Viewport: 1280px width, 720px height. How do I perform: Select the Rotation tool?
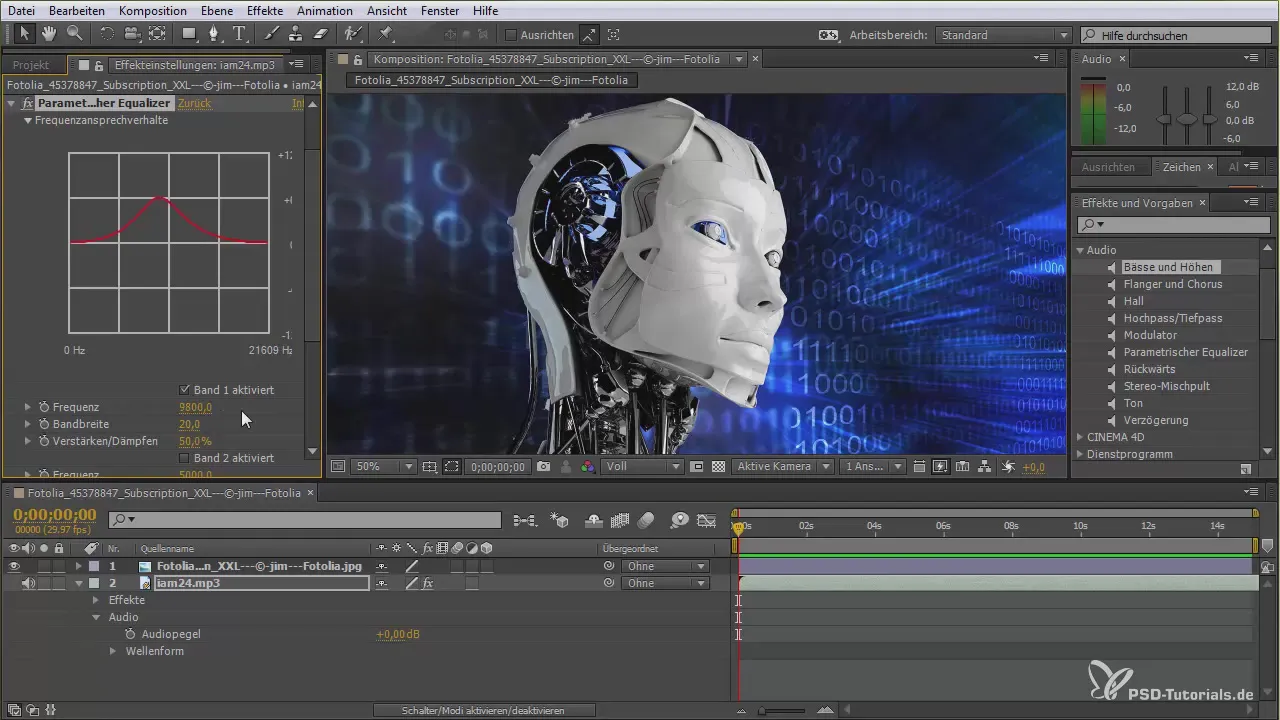click(x=107, y=34)
